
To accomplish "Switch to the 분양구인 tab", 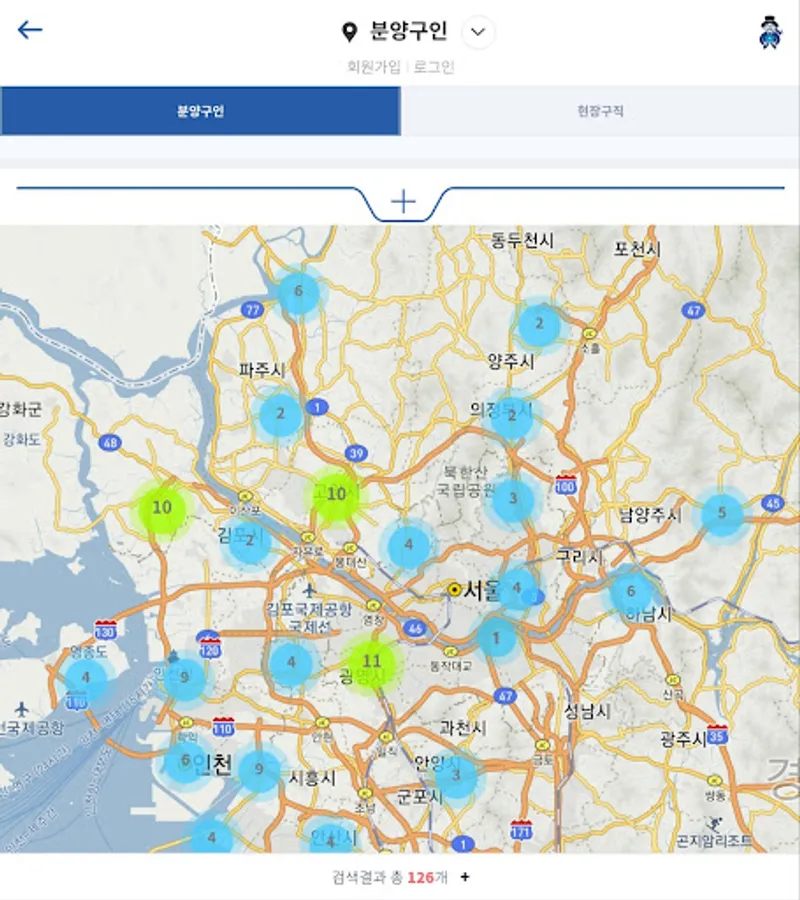I will 200,111.
